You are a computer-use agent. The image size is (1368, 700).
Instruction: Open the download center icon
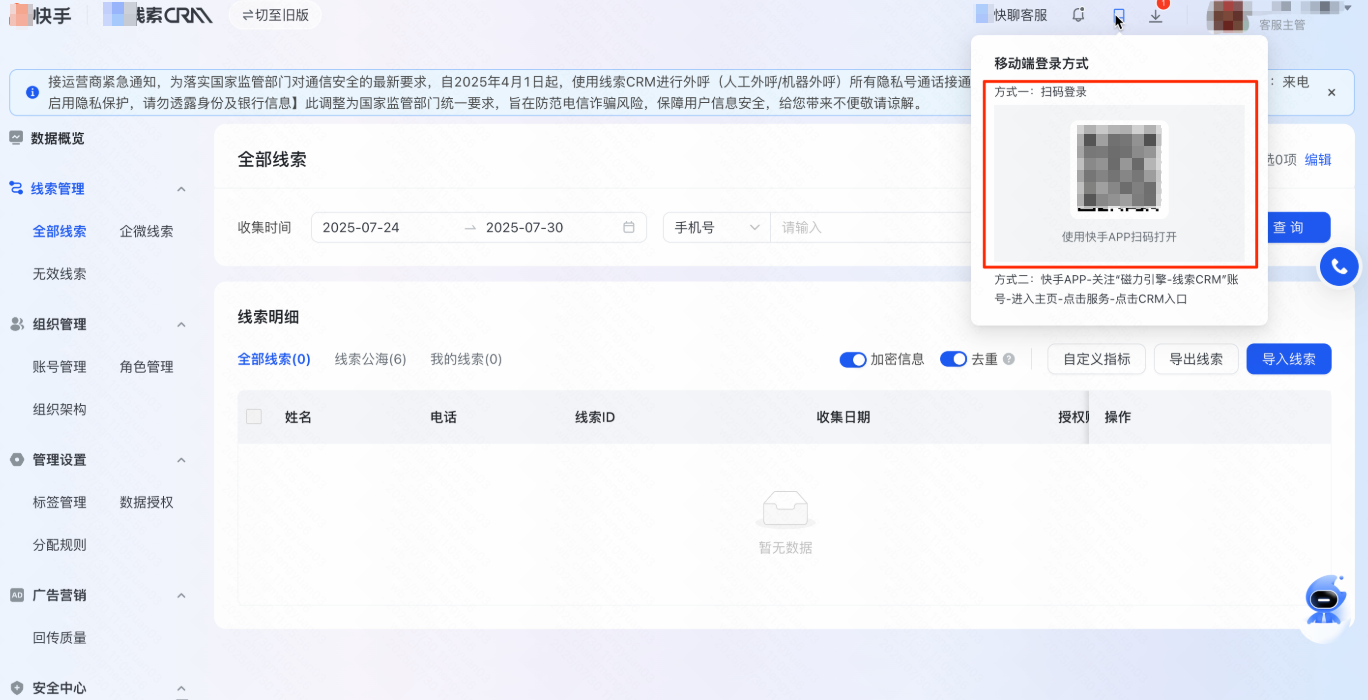pyautogui.click(x=1156, y=15)
